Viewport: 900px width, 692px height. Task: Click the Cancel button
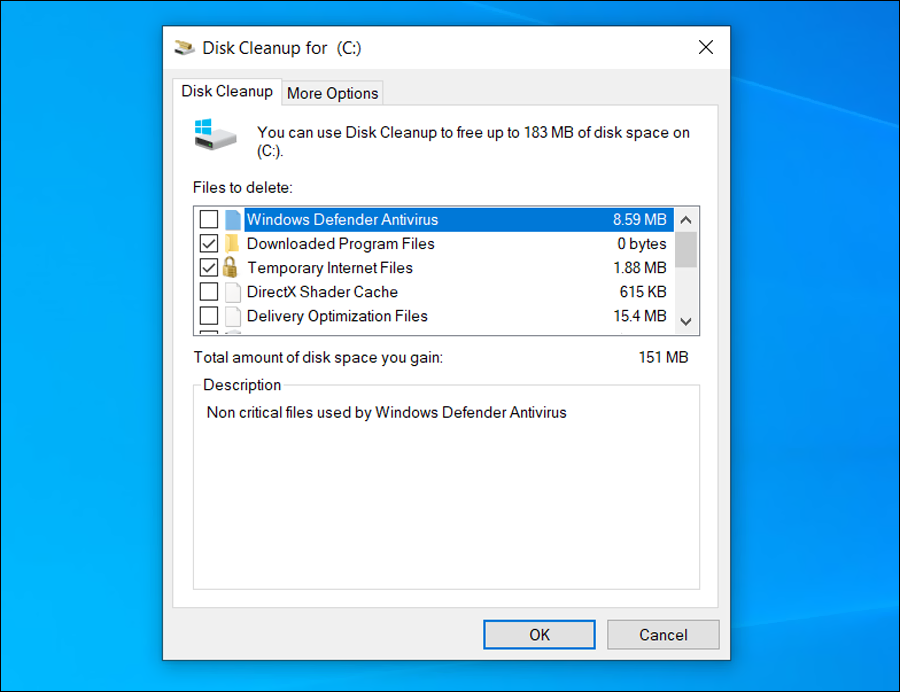(663, 635)
